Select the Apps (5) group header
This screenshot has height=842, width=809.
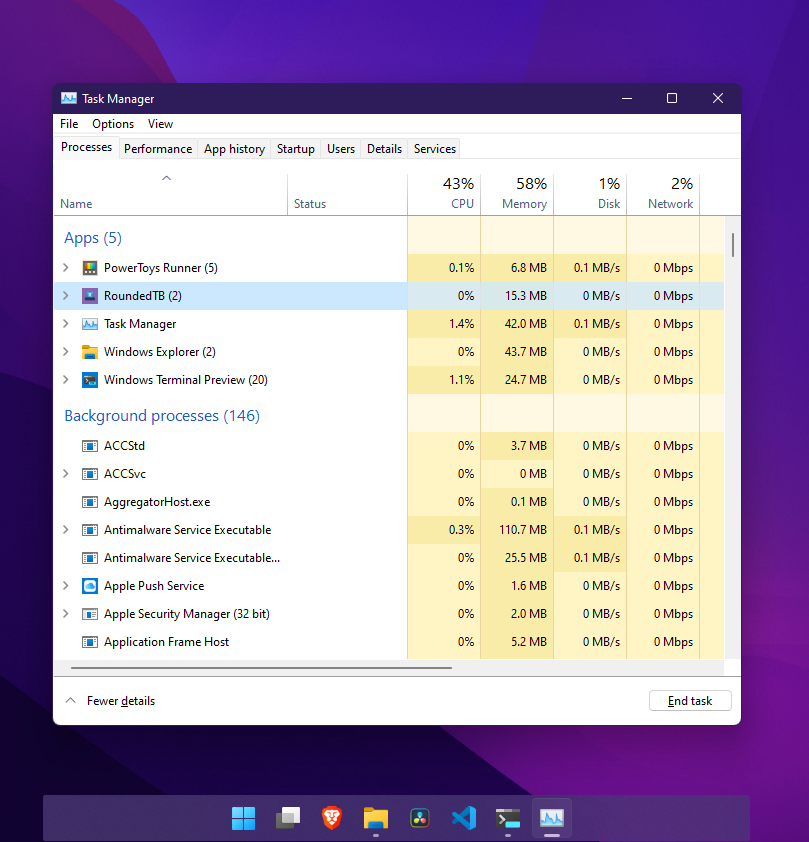(x=93, y=238)
